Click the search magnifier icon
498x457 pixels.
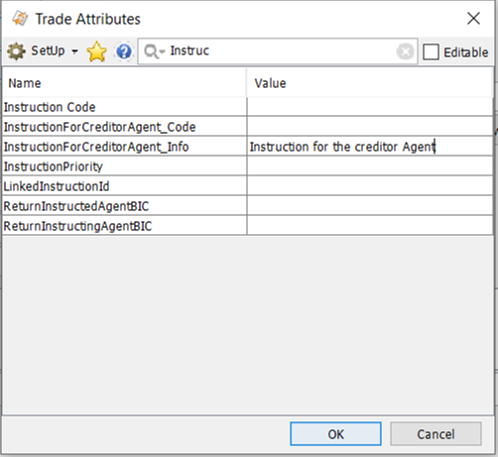pyautogui.click(x=151, y=52)
